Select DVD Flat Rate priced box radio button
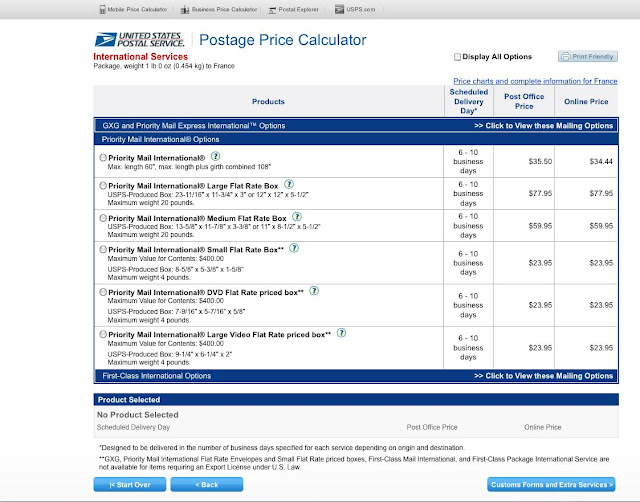This screenshot has width=640, height=502. [x=103, y=292]
